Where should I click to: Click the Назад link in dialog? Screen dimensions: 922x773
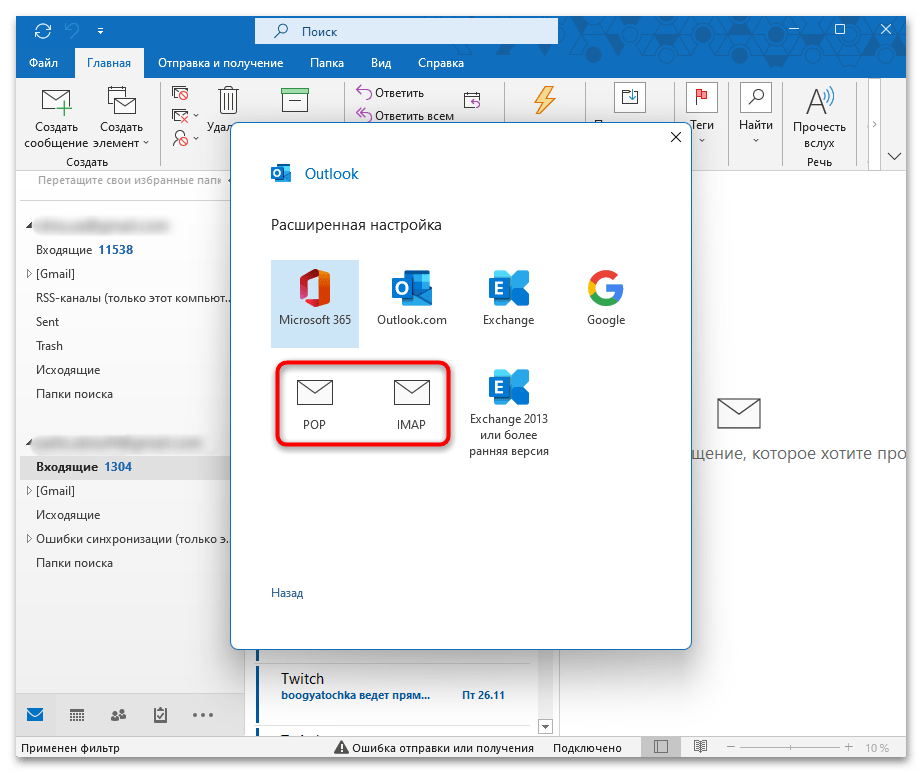pyautogui.click(x=287, y=593)
